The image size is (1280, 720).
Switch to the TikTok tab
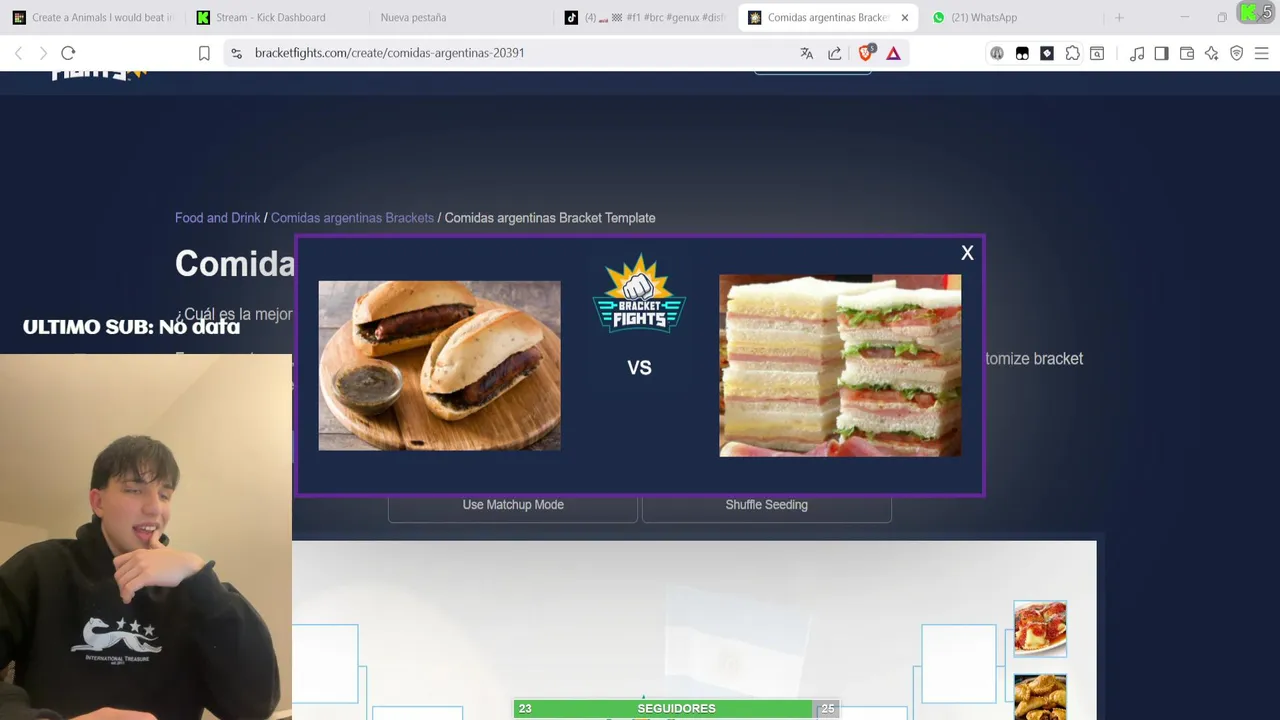click(x=645, y=17)
